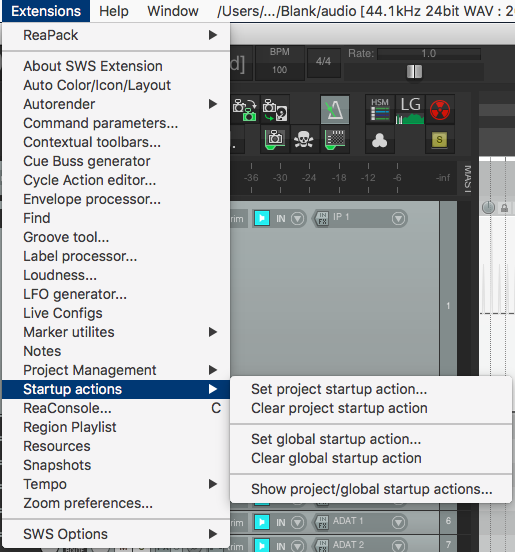Click the BPM tempo value 100
This screenshot has width=515, height=552.
[280, 70]
